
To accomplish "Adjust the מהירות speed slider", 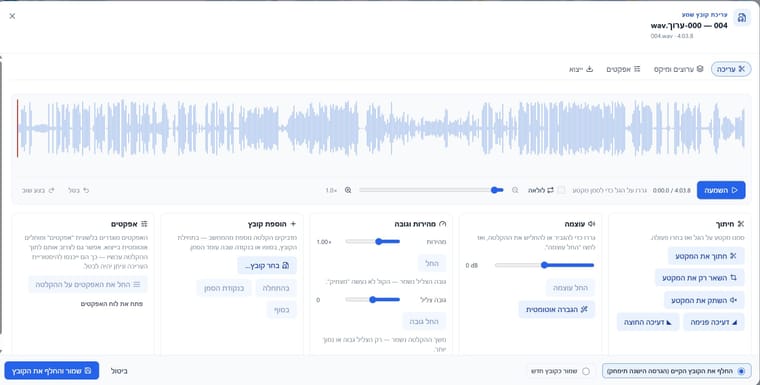I will pyautogui.click(x=372, y=241).
